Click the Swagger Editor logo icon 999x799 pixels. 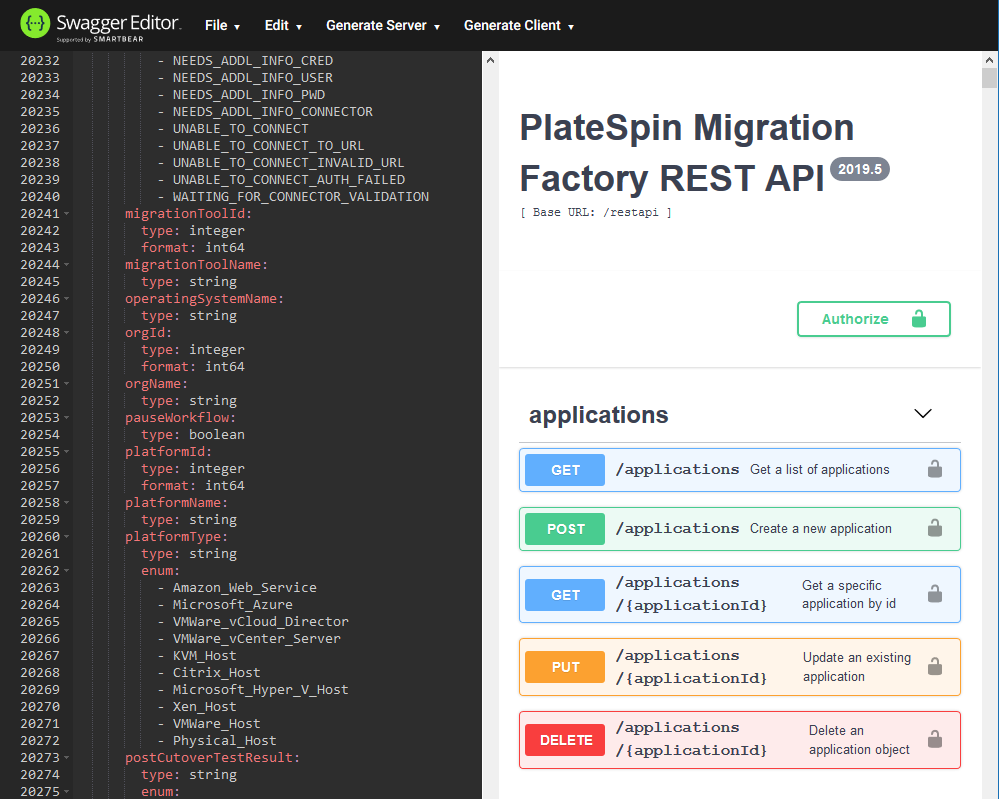tap(36, 22)
